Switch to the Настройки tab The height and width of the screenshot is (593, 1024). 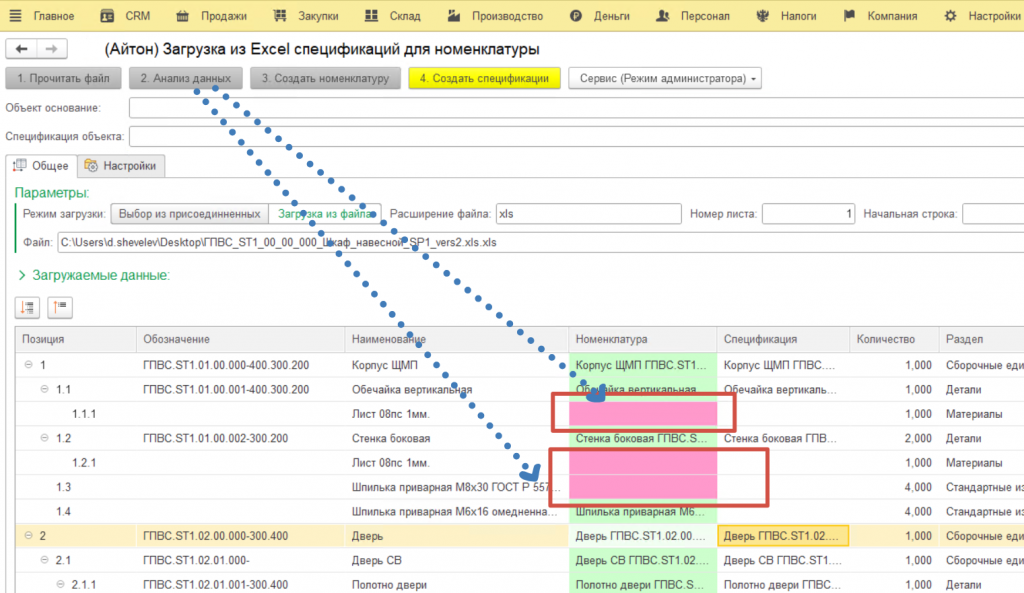pyautogui.click(x=121, y=166)
